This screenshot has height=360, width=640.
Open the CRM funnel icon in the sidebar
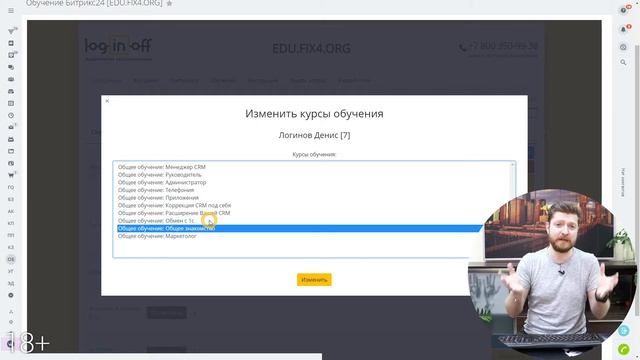tap(11, 31)
